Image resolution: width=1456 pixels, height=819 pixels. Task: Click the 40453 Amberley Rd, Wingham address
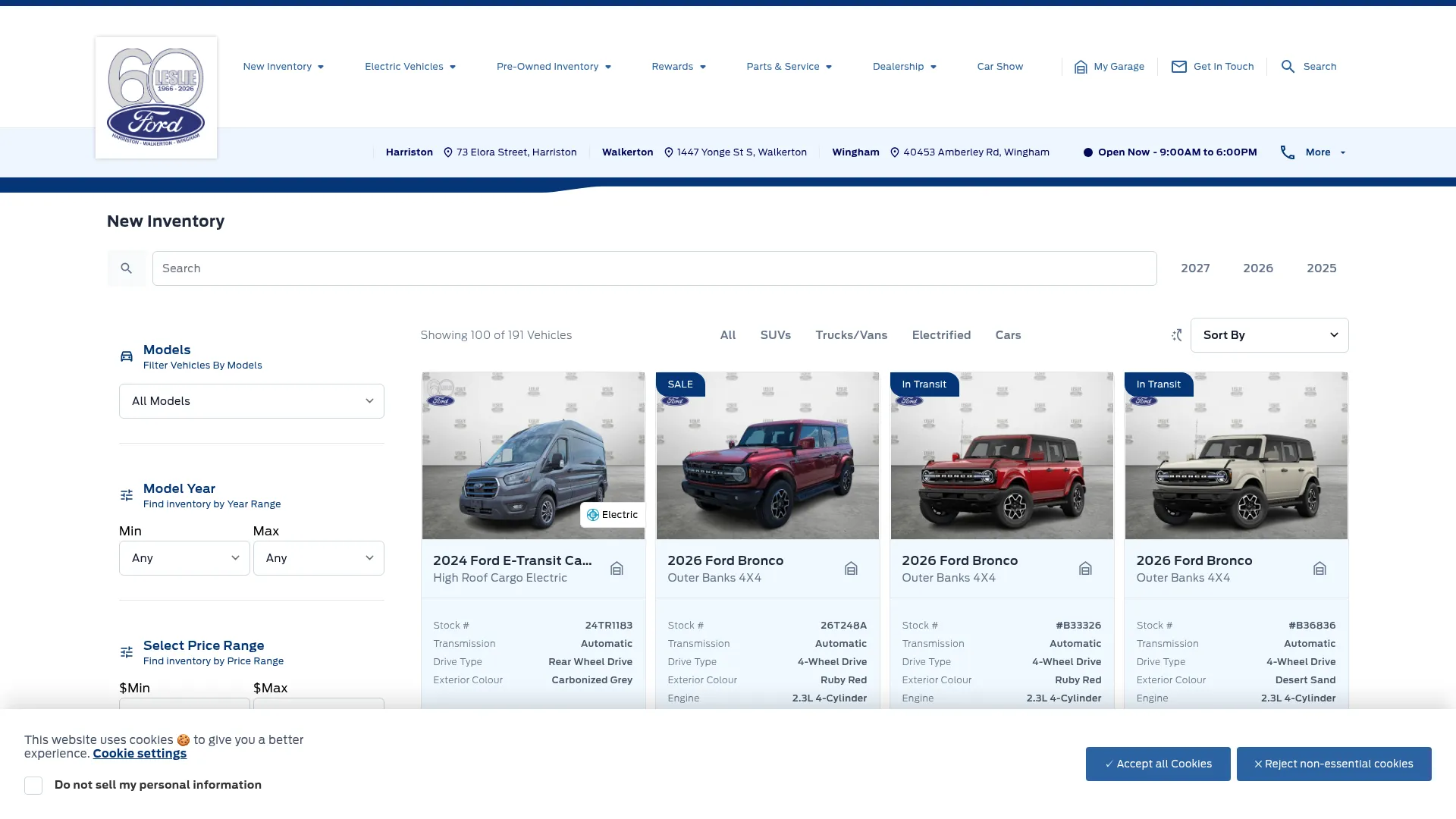coord(976,152)
